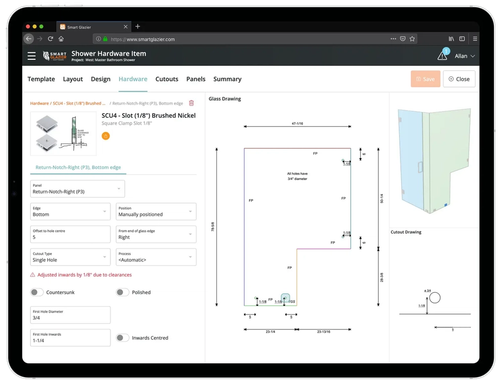500x380 pixels.
Task: Switch to the Summary tab
Action: (x=227, y=79)
